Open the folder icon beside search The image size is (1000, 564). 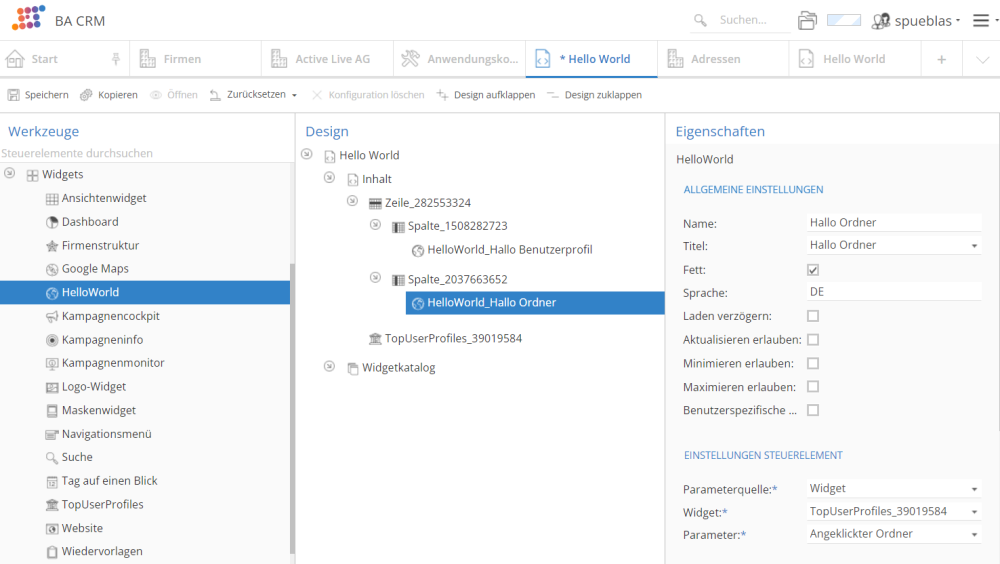pyautogui.click(x=807, y=20)
